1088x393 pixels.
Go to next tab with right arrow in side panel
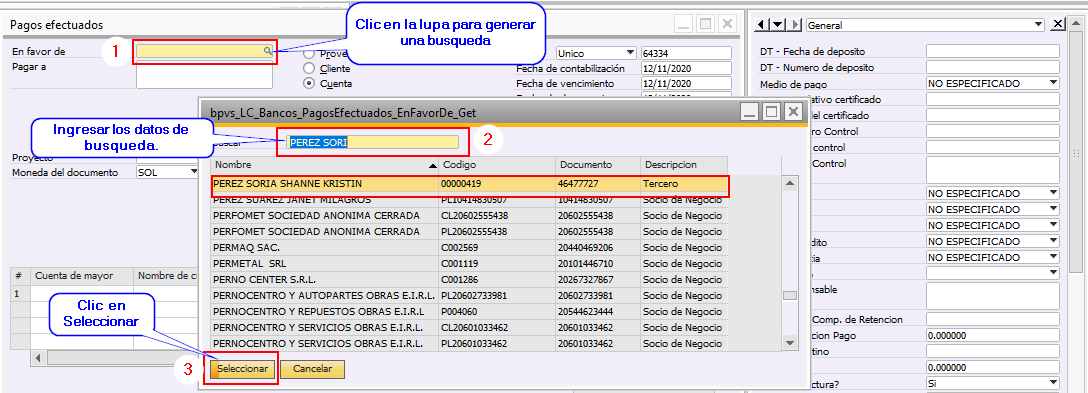(794, 25)
